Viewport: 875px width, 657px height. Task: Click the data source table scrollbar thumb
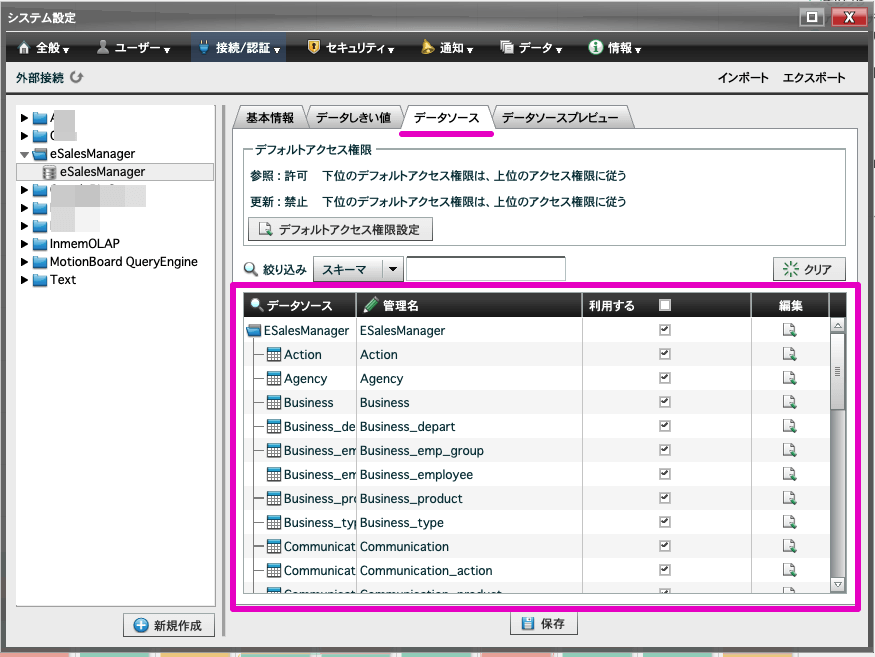[837, 371]
